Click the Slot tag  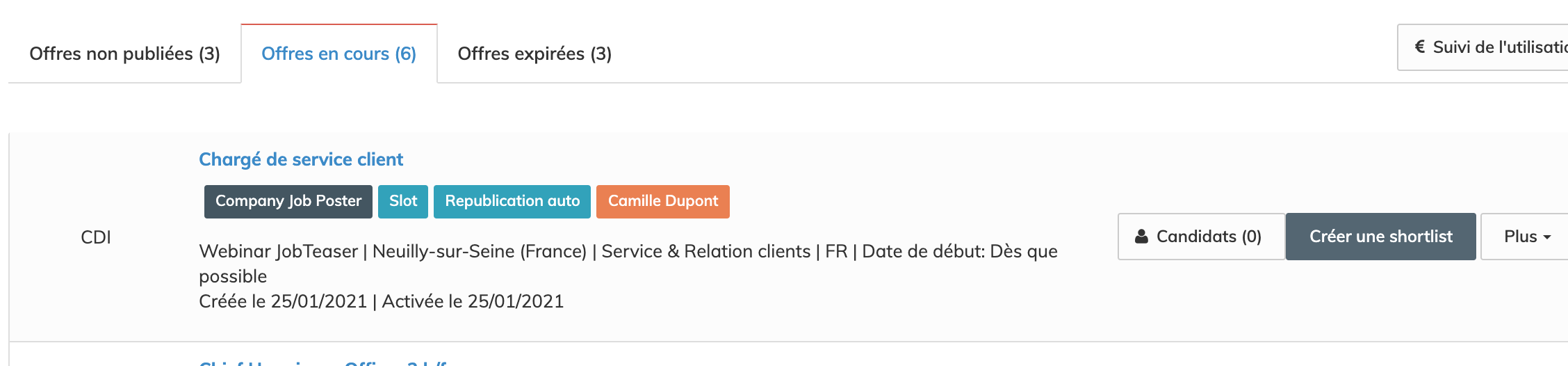(402, 201)
